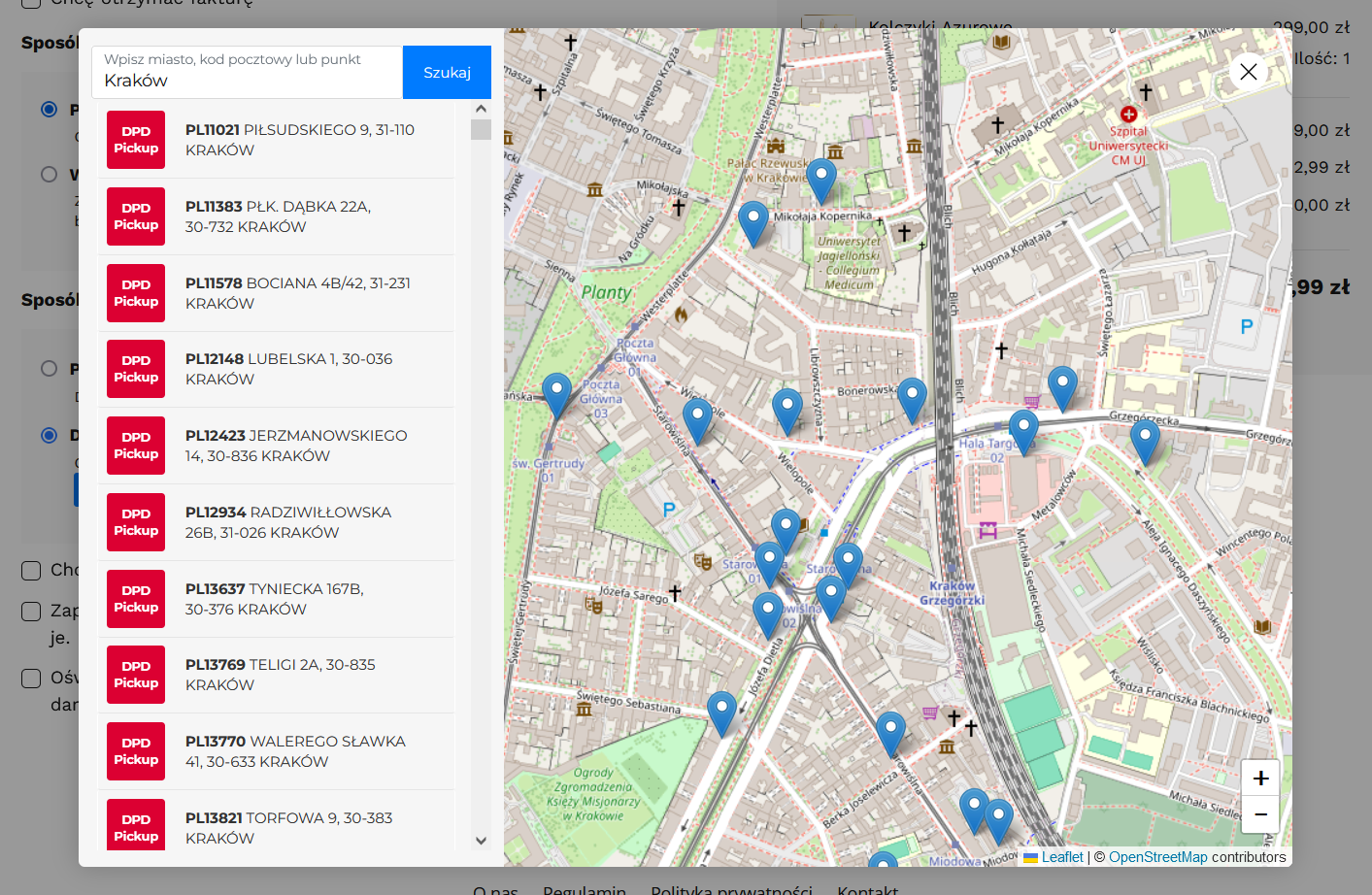Click DPD Pickup logo beside PL12423
The width and height of the screenshot is (1372, 895).
(x=136, y=446)
